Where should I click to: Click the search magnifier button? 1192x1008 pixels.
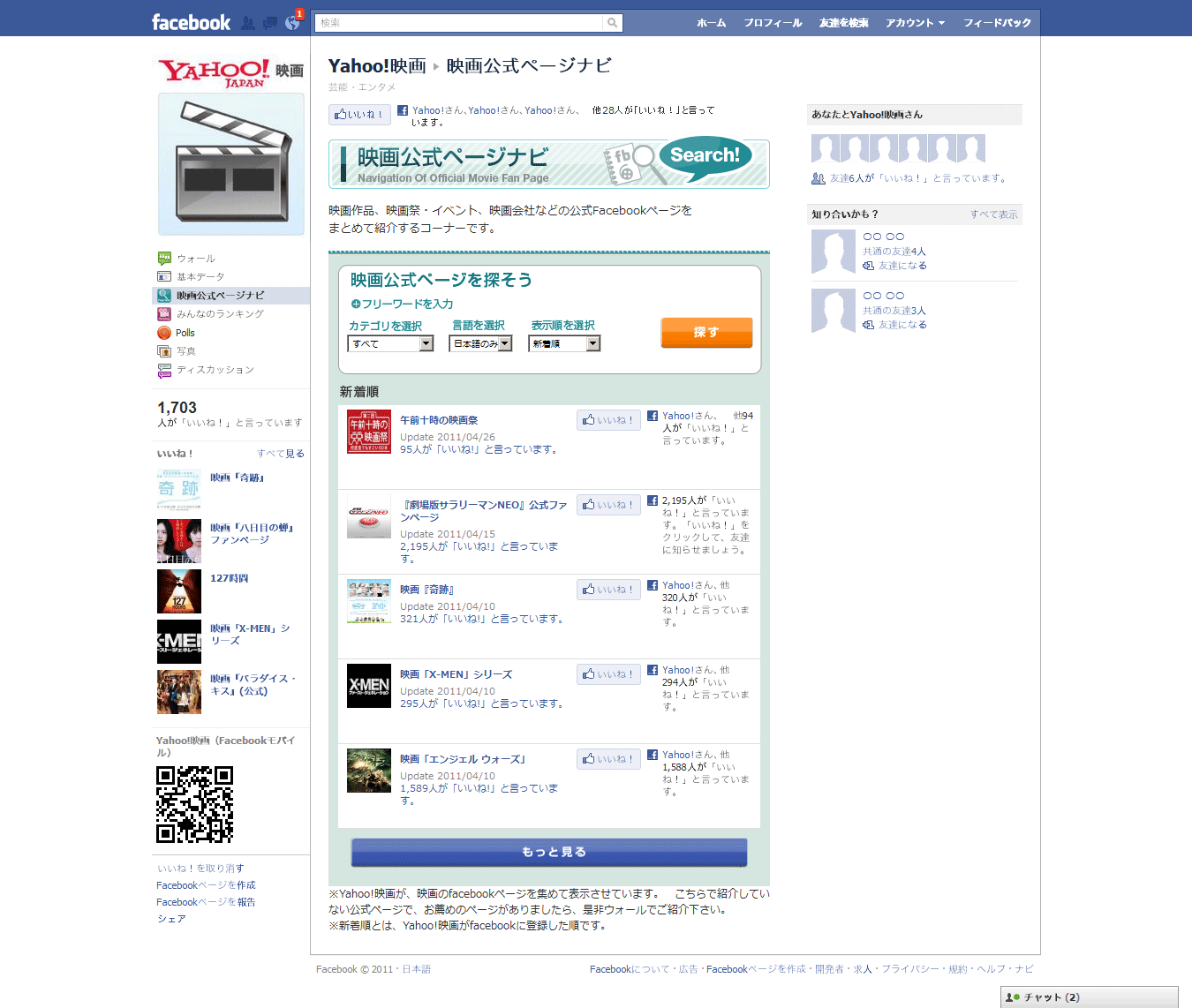click(612, 23)
